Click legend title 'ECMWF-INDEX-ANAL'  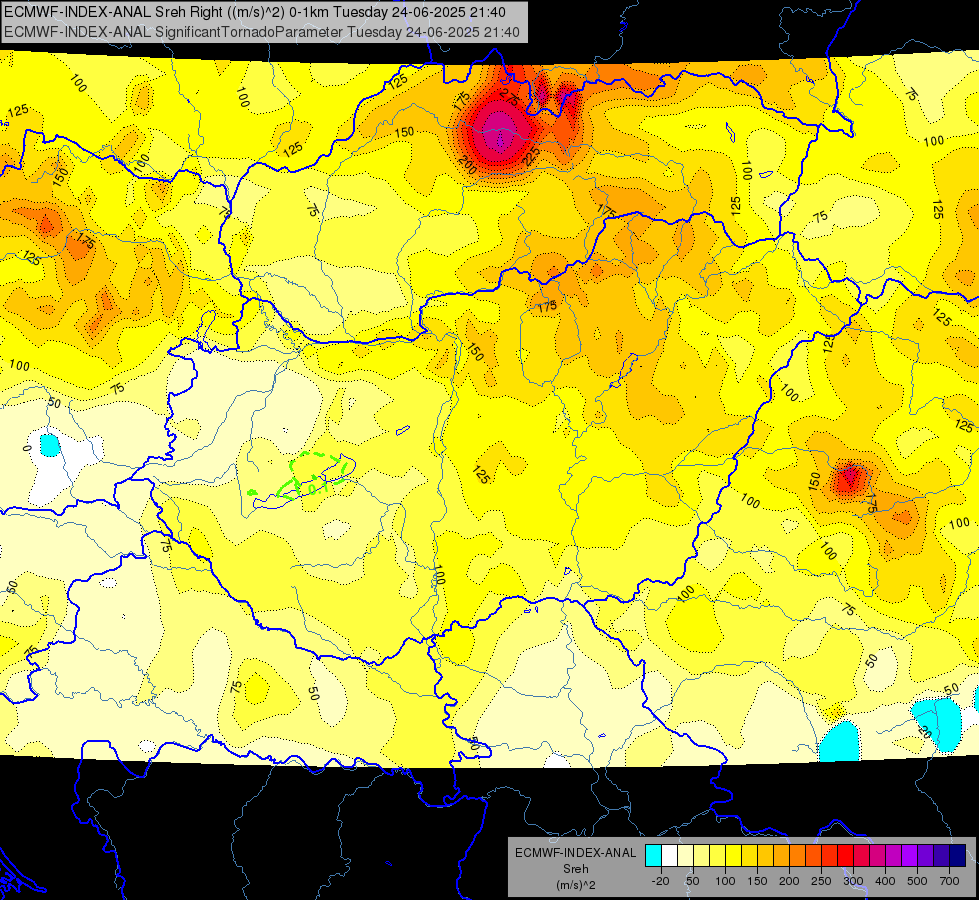576,853
